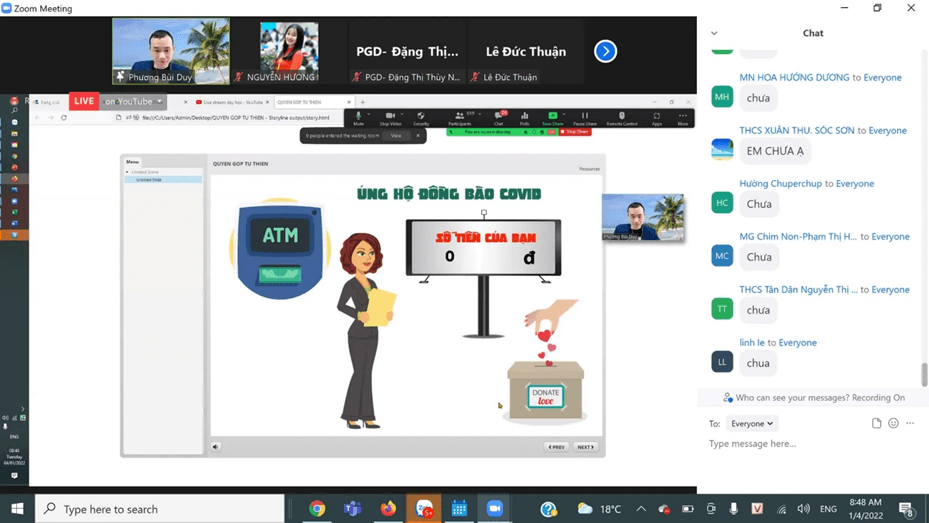Image resolution: width=929 pixels, height=523 pixels.
Task: Toggle the Storyline player volume speaker
Action: pos(215,447)
